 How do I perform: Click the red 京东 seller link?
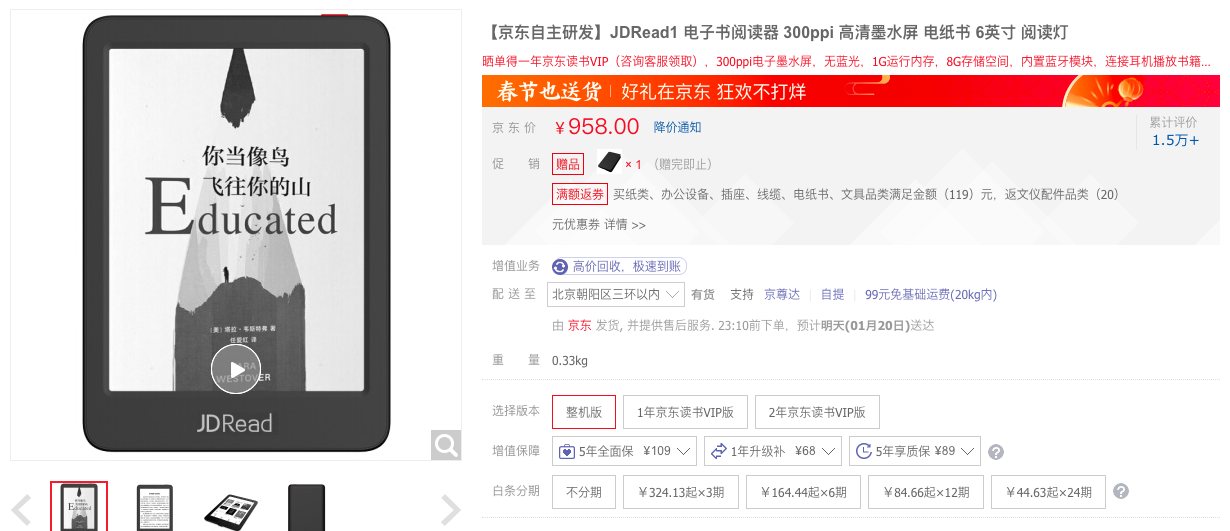(x=579, y=325)
